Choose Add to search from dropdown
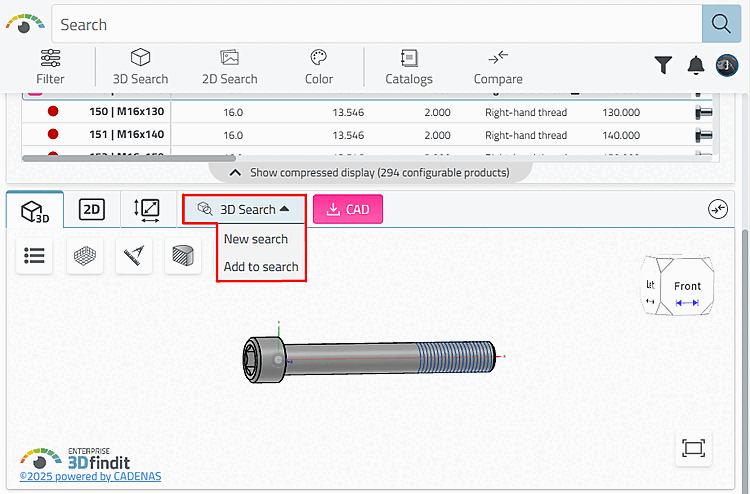 (x=261, y=267)
